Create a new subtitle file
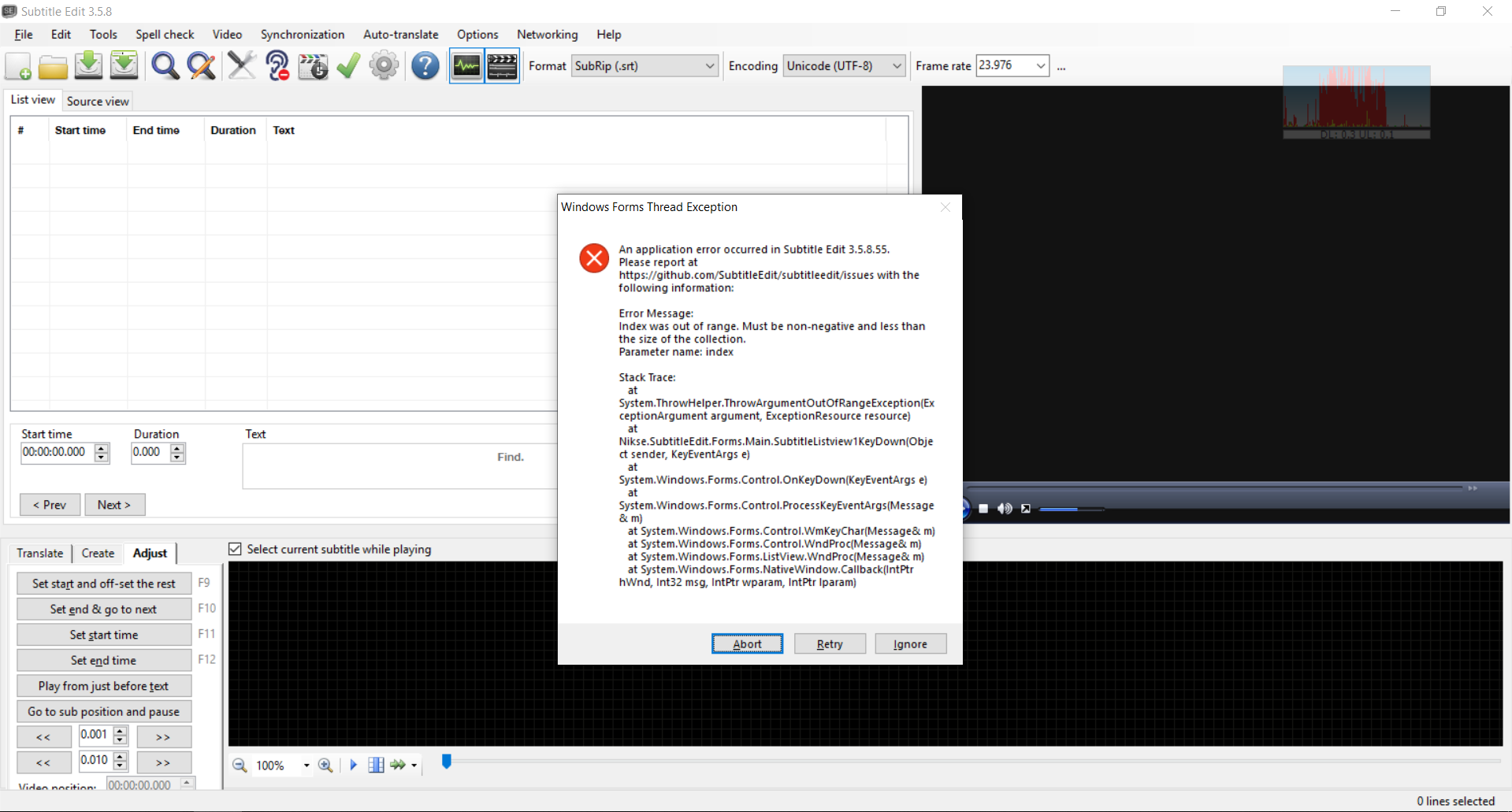 [17, 65]
